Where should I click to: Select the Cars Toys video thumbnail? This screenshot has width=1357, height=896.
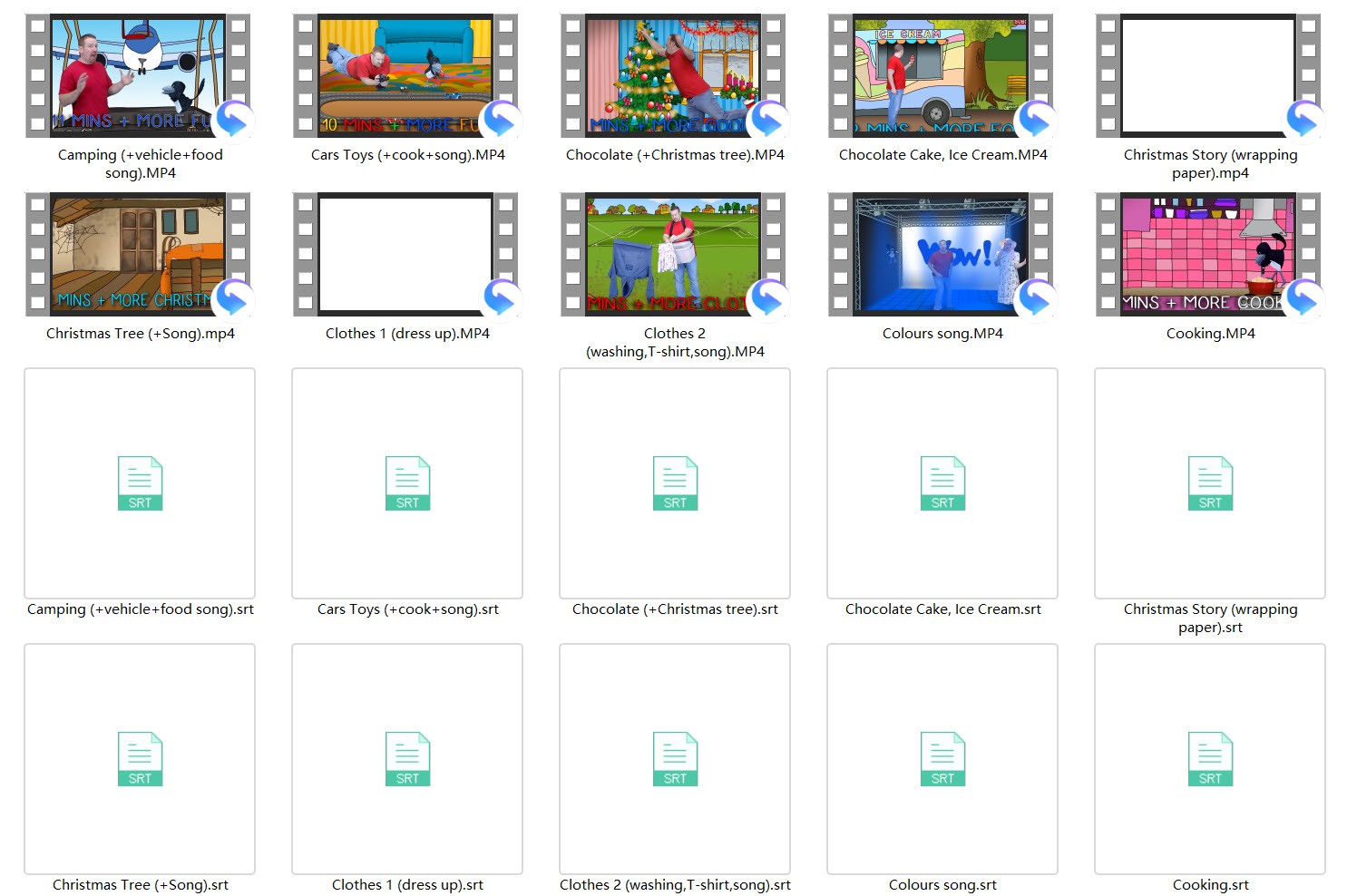405,76
